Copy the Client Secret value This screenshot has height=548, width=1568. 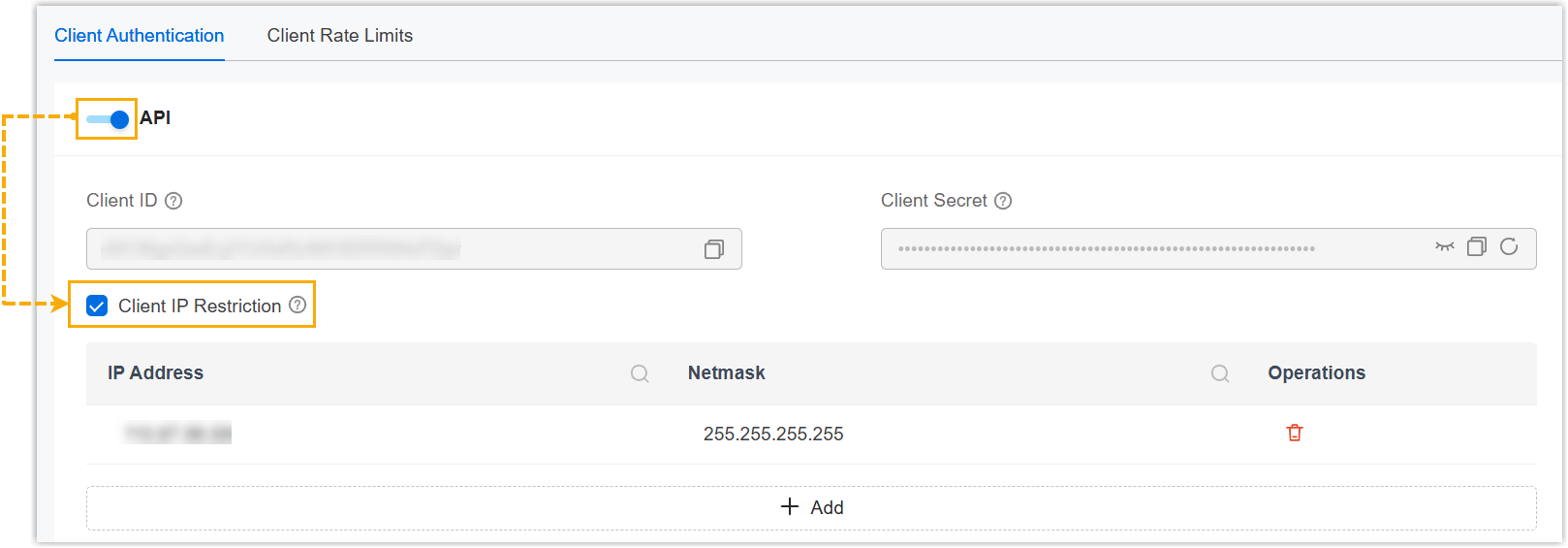[1476, 247]
